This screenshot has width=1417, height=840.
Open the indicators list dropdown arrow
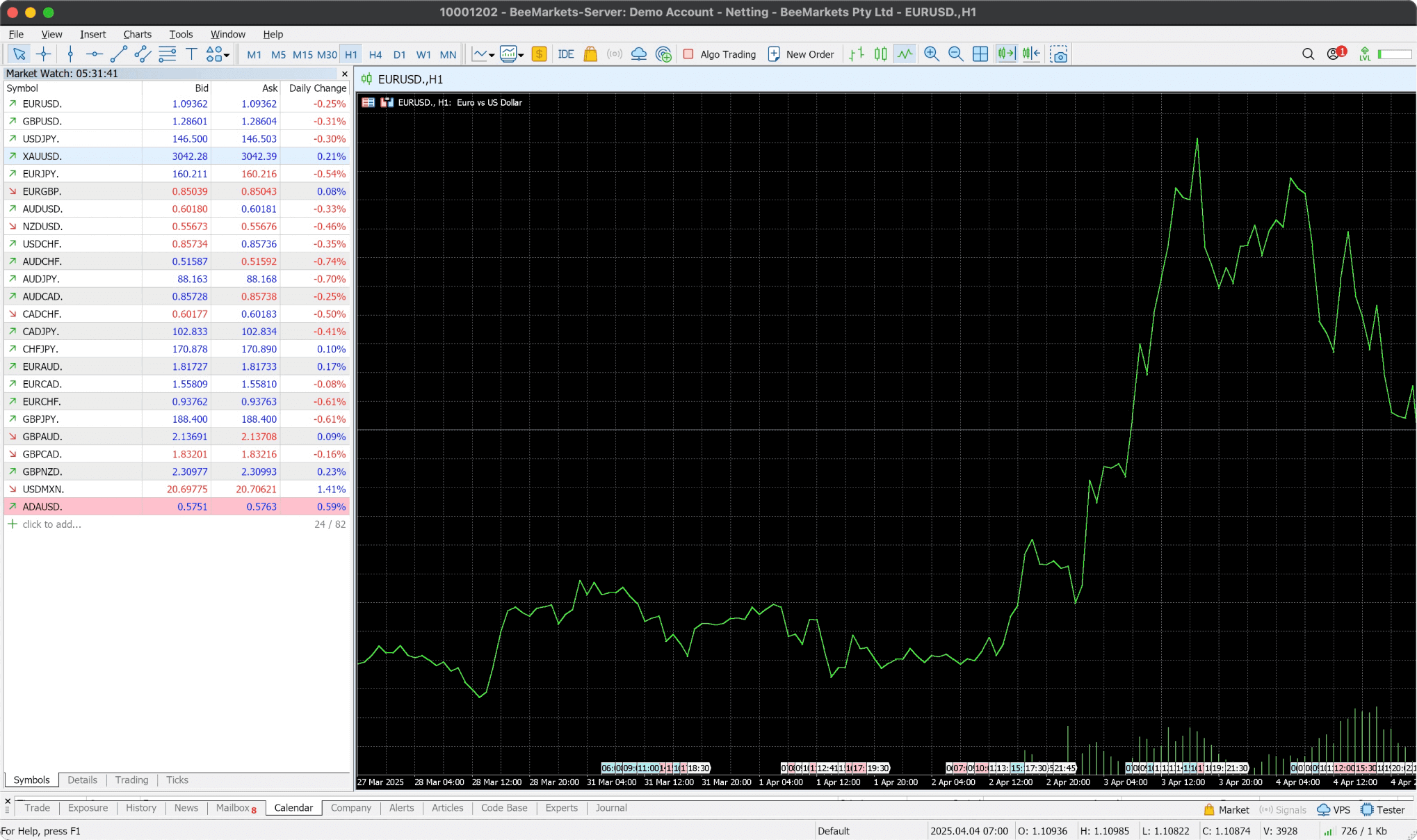[492, 56]
